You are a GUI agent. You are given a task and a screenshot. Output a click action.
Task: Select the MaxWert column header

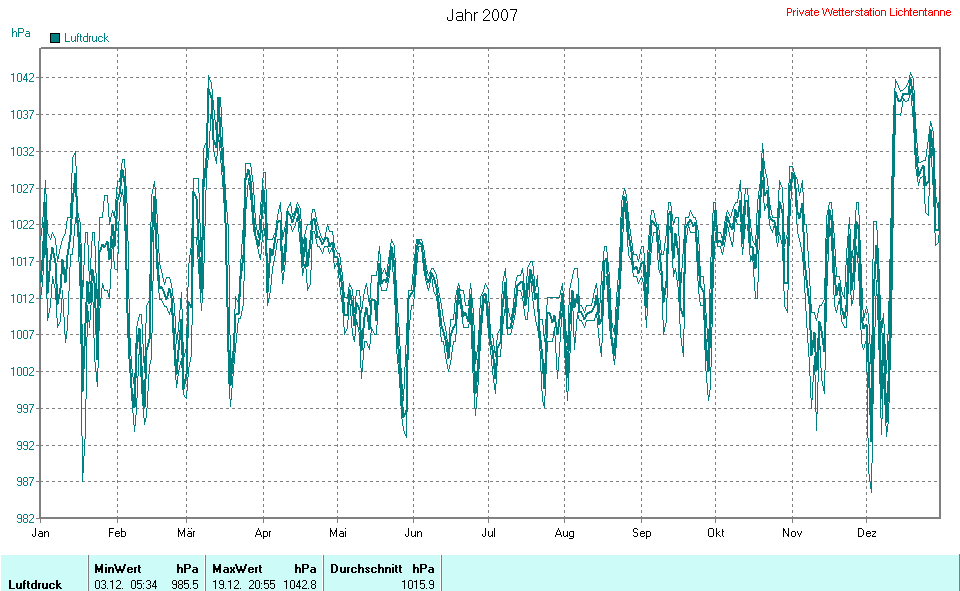click(236, 568)
